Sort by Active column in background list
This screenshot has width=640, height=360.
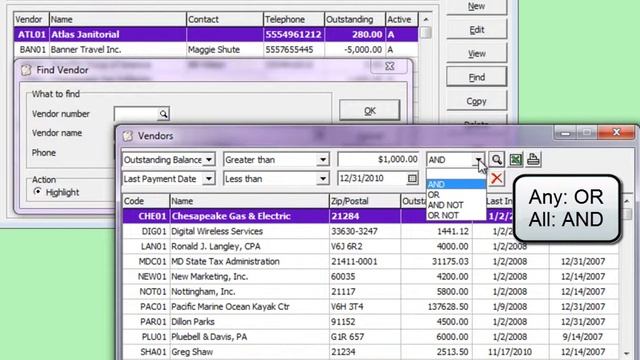pos(402,19)
